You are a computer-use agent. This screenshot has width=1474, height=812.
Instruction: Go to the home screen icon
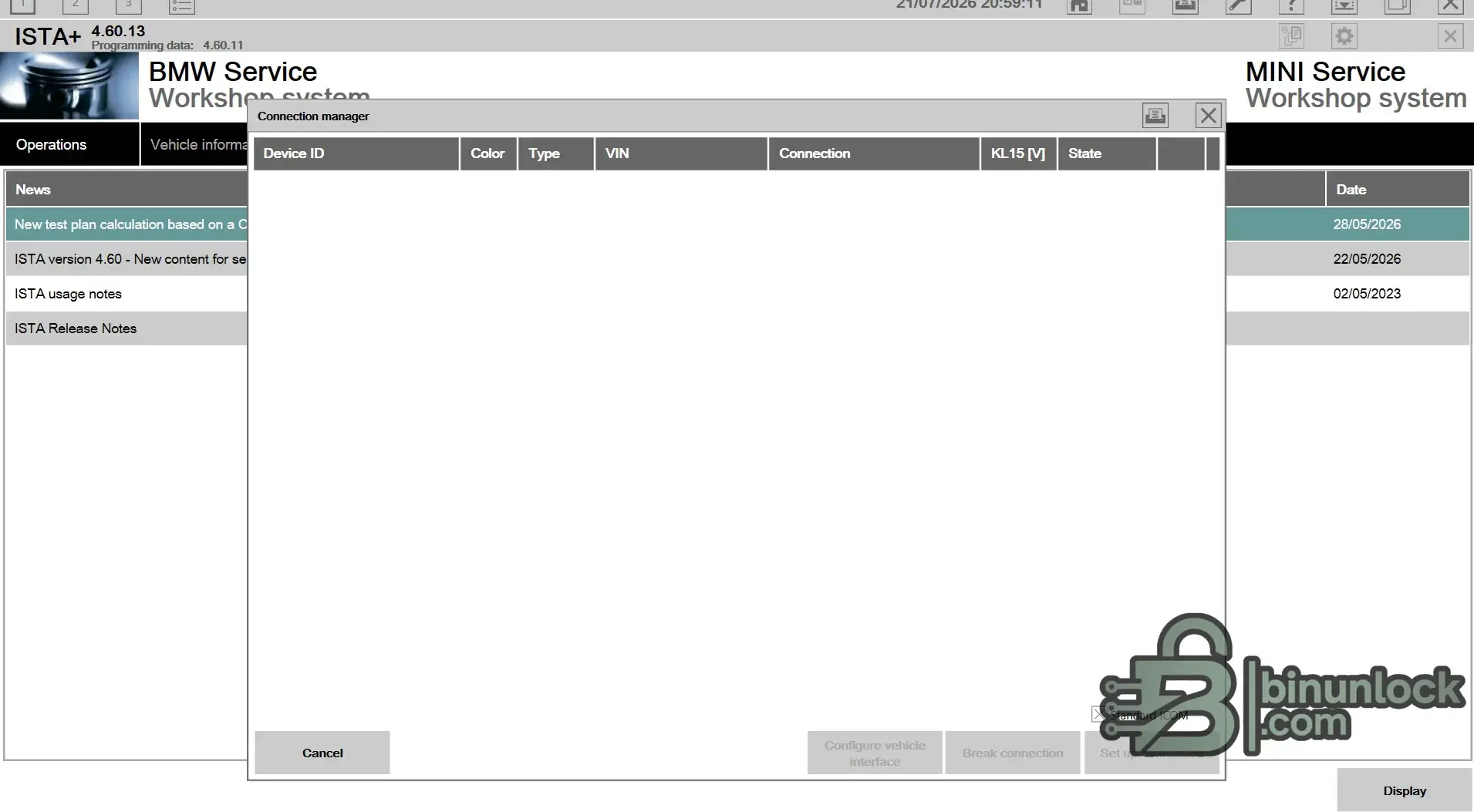[x=1079, y=6]
